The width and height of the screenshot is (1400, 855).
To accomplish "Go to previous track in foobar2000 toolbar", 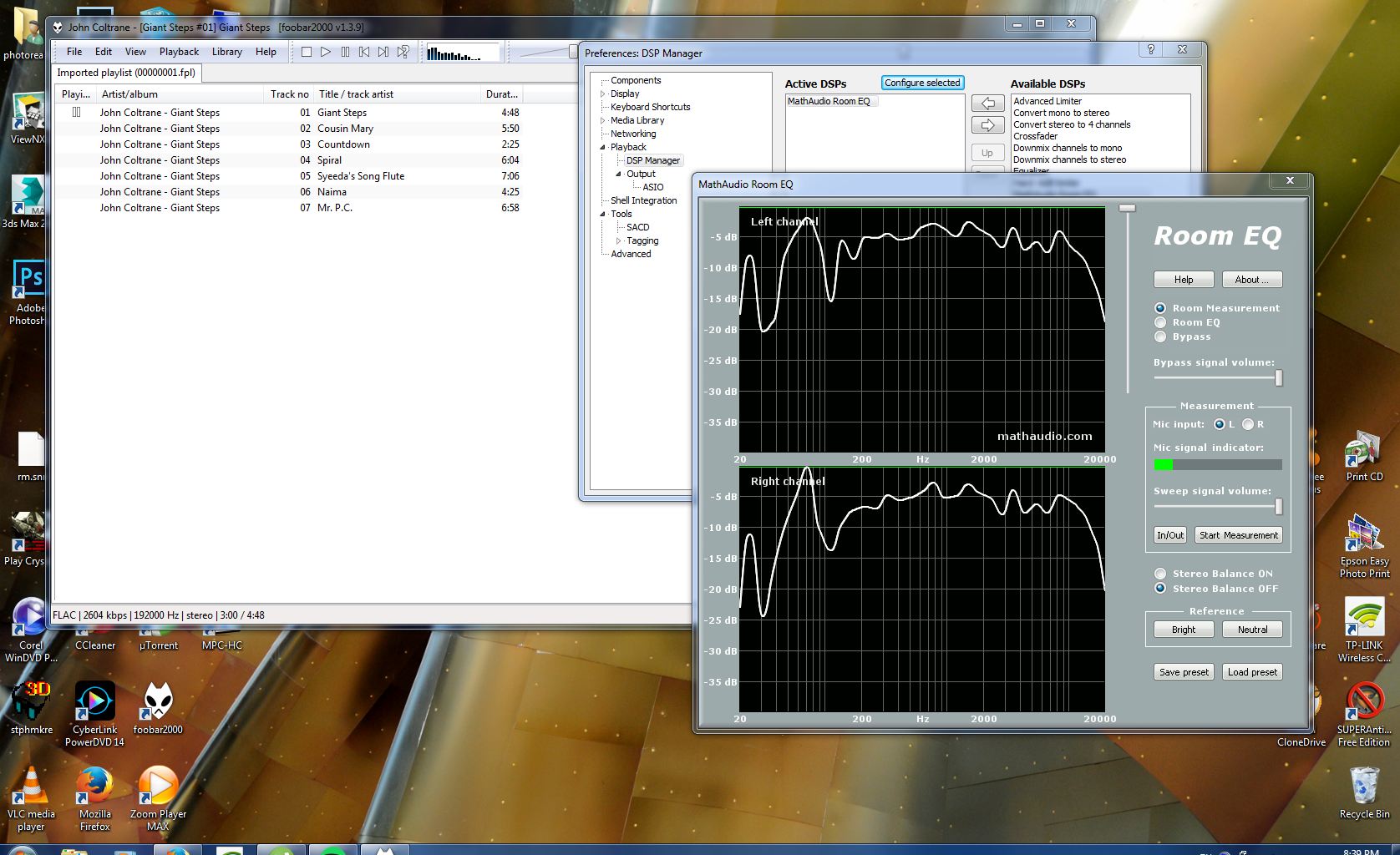I will click(364, 52).
